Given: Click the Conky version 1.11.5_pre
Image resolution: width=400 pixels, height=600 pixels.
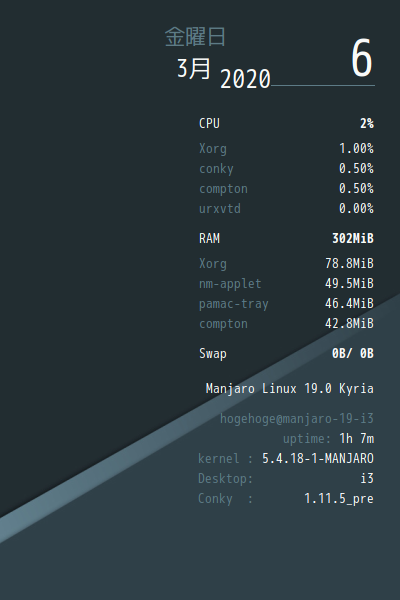Looking at the screenshot, I should [x=339, y=499].
